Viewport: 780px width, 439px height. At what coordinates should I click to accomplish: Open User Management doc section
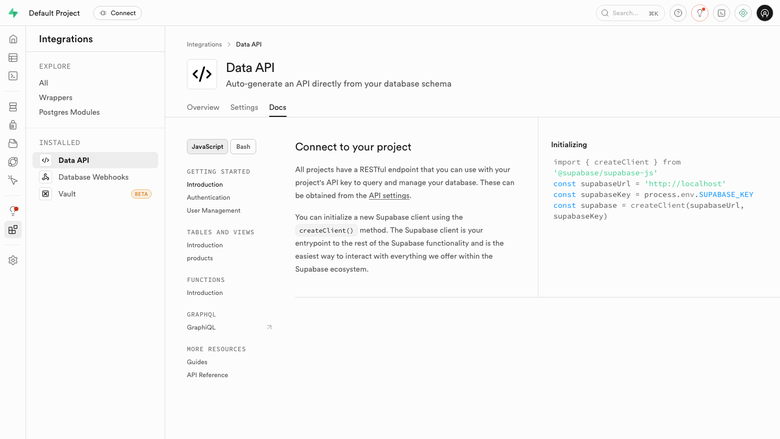pos(213,210)
